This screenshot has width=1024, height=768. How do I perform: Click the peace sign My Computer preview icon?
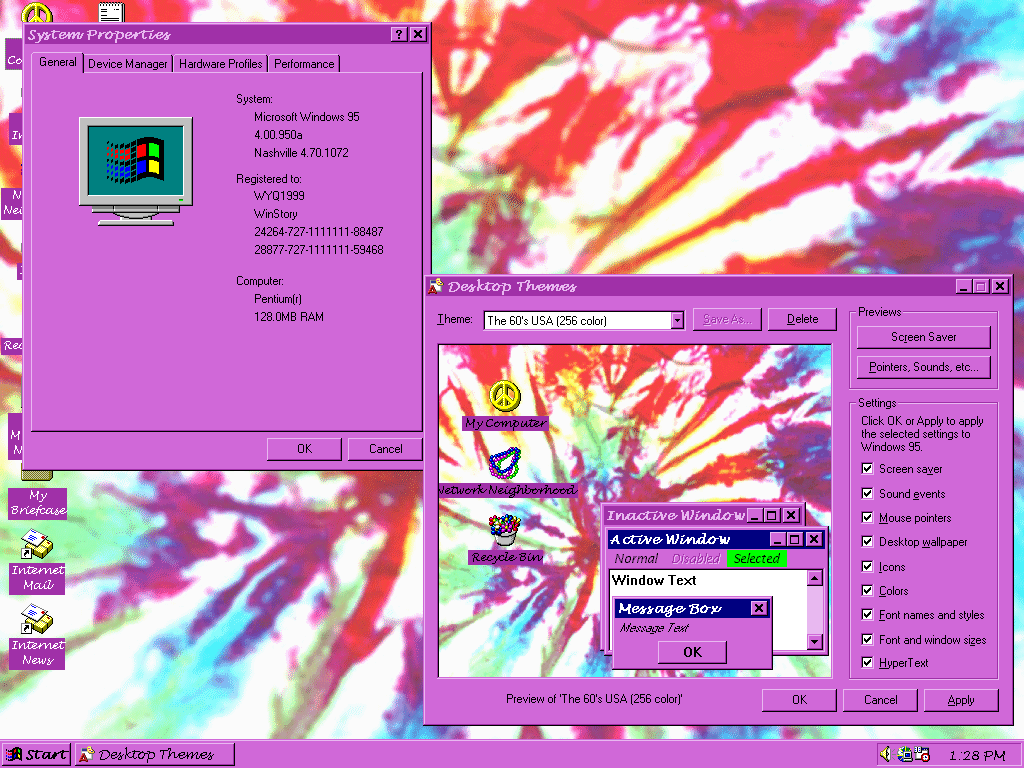(x=505, y=397)
